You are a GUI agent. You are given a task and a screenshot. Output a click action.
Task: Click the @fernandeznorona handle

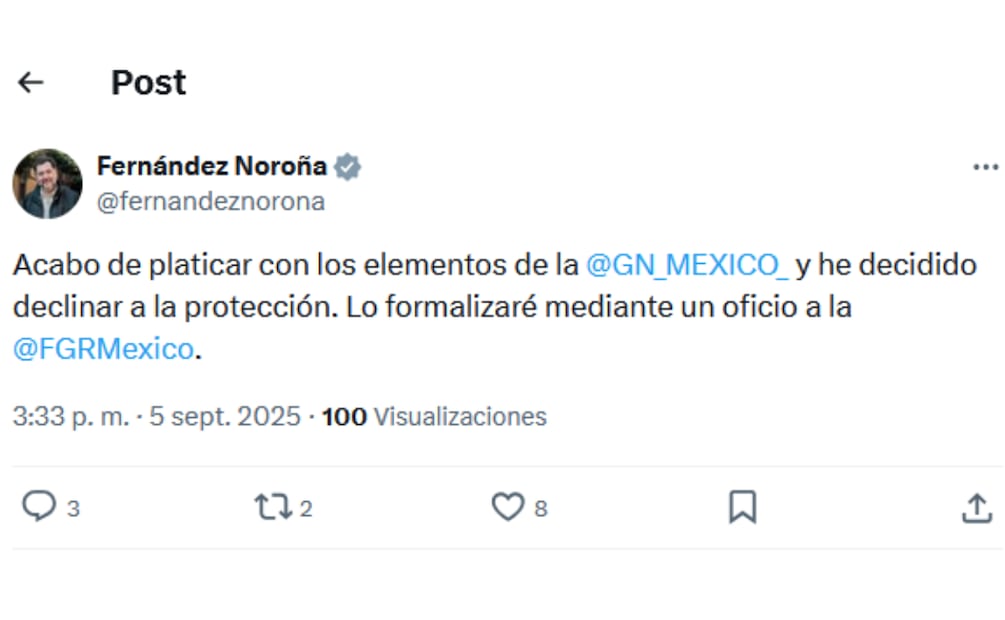pos(210,201)
